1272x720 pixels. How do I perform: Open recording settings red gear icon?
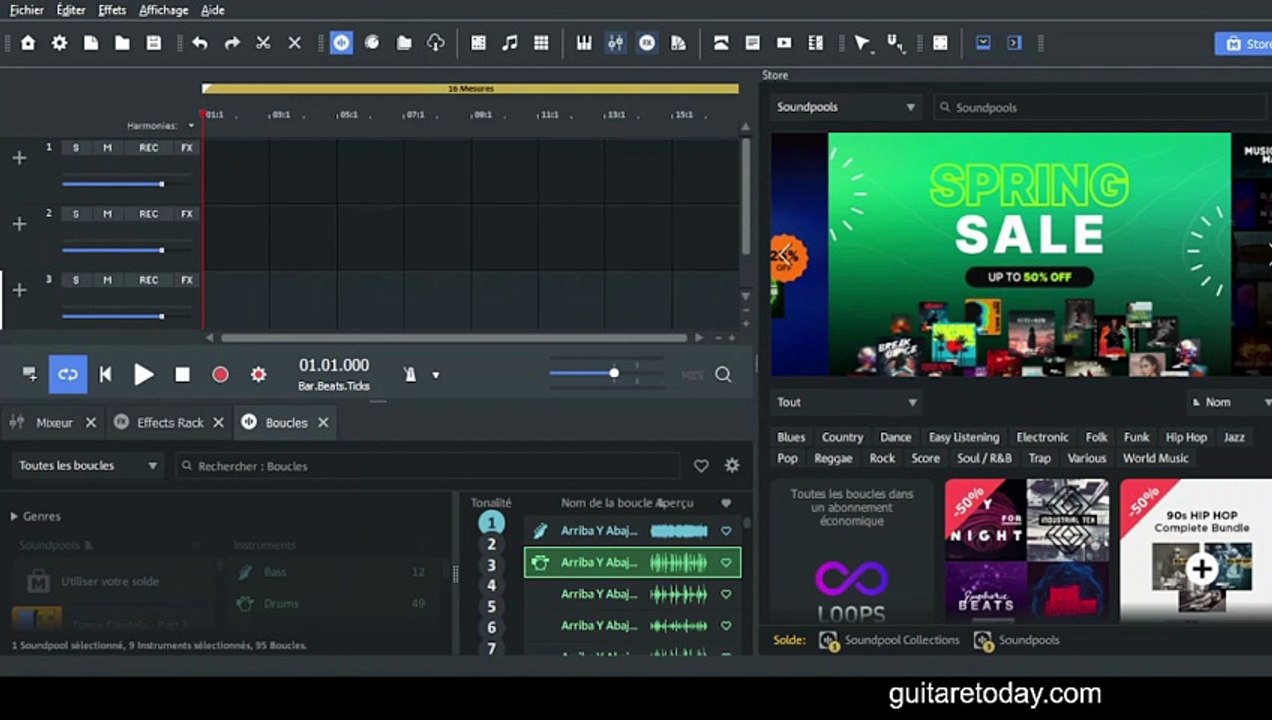pos(258,374)
